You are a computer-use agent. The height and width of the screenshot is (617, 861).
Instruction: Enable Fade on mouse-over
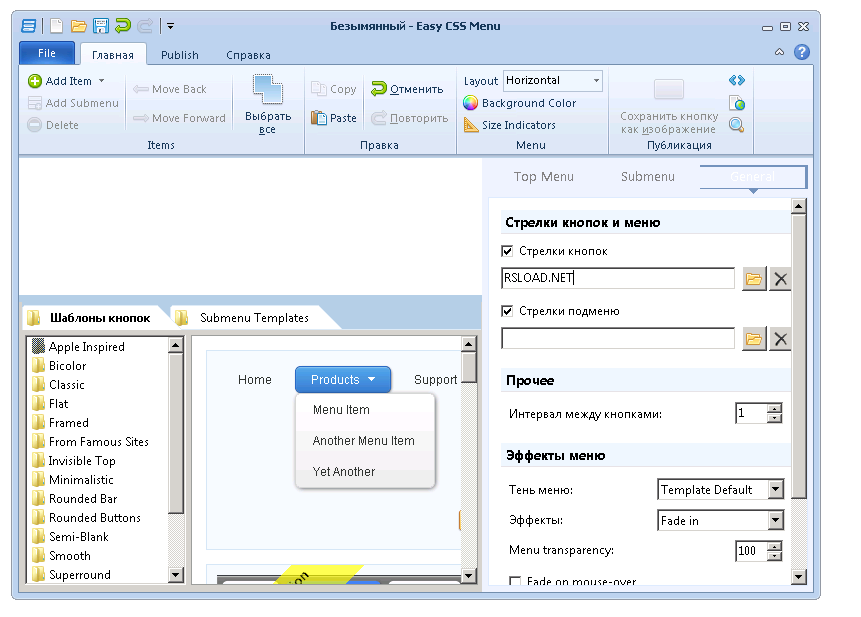515,582
